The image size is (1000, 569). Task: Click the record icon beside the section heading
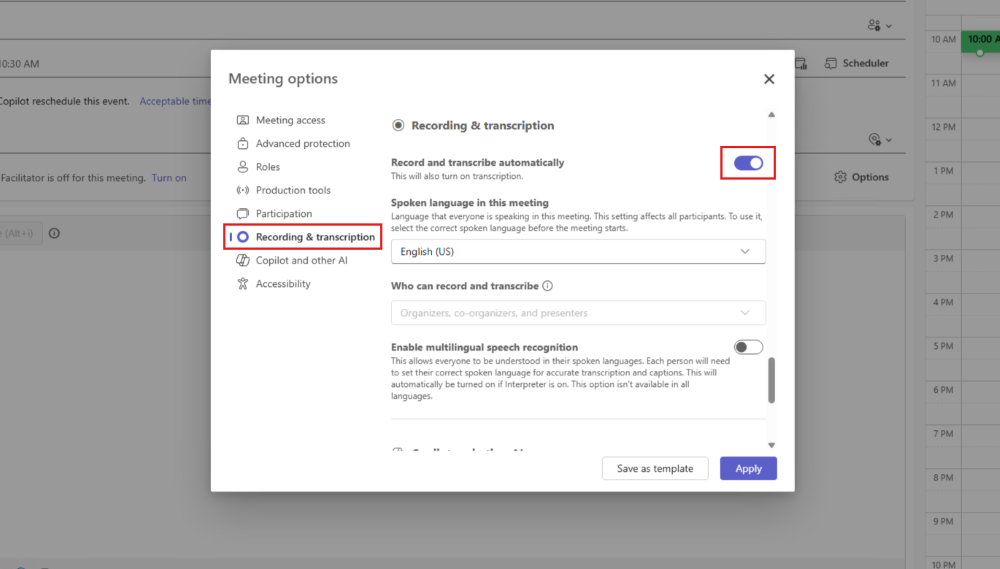pos(399,125)
